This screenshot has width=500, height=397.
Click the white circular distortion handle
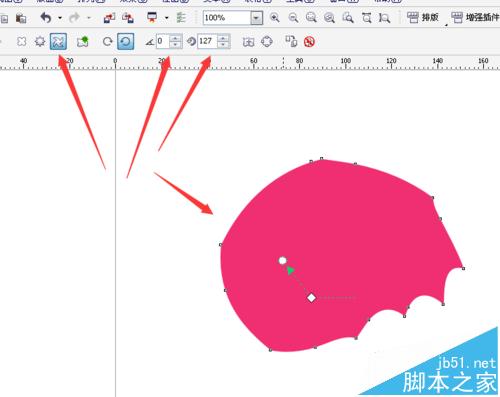tap(282, 260)
